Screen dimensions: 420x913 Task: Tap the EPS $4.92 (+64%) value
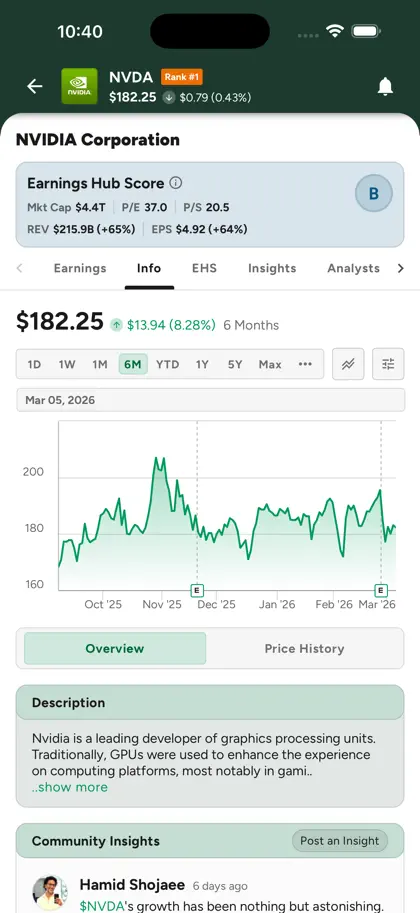click(x=199, y=229)
